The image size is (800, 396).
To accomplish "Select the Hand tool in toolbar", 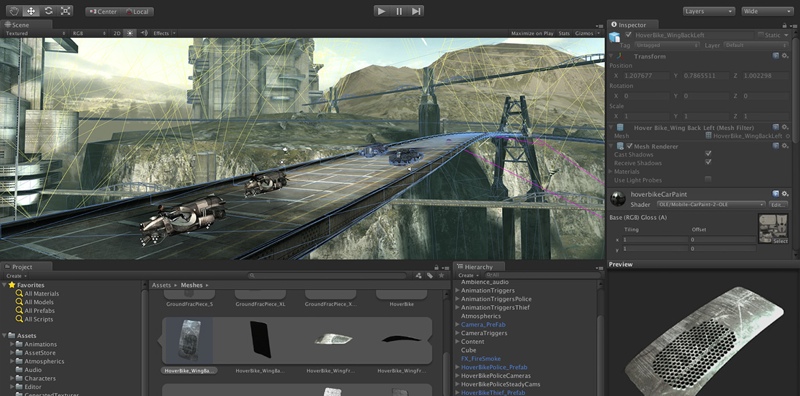I will pos(14,11).
